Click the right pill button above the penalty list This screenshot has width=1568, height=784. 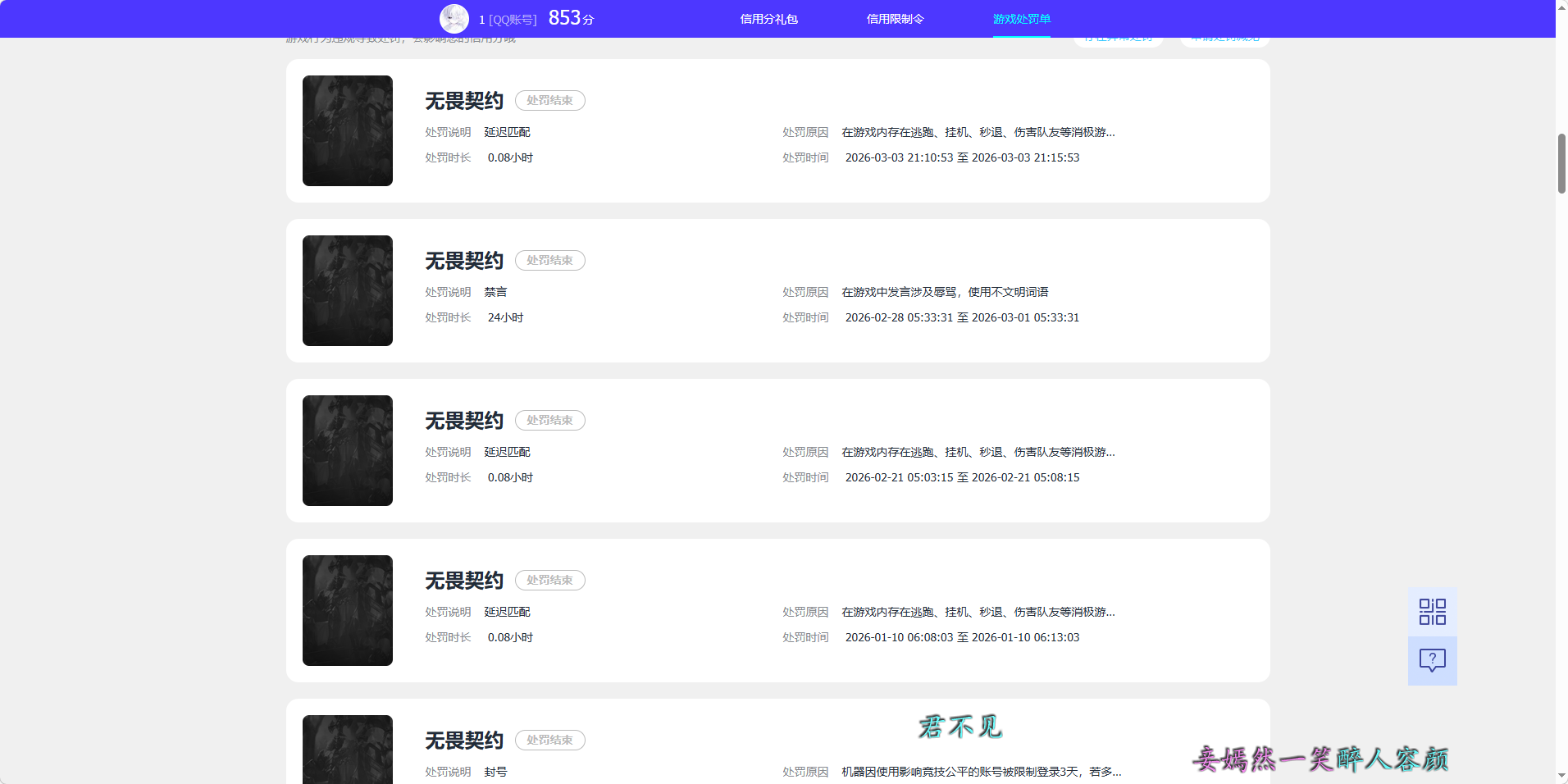(1224, 36)
